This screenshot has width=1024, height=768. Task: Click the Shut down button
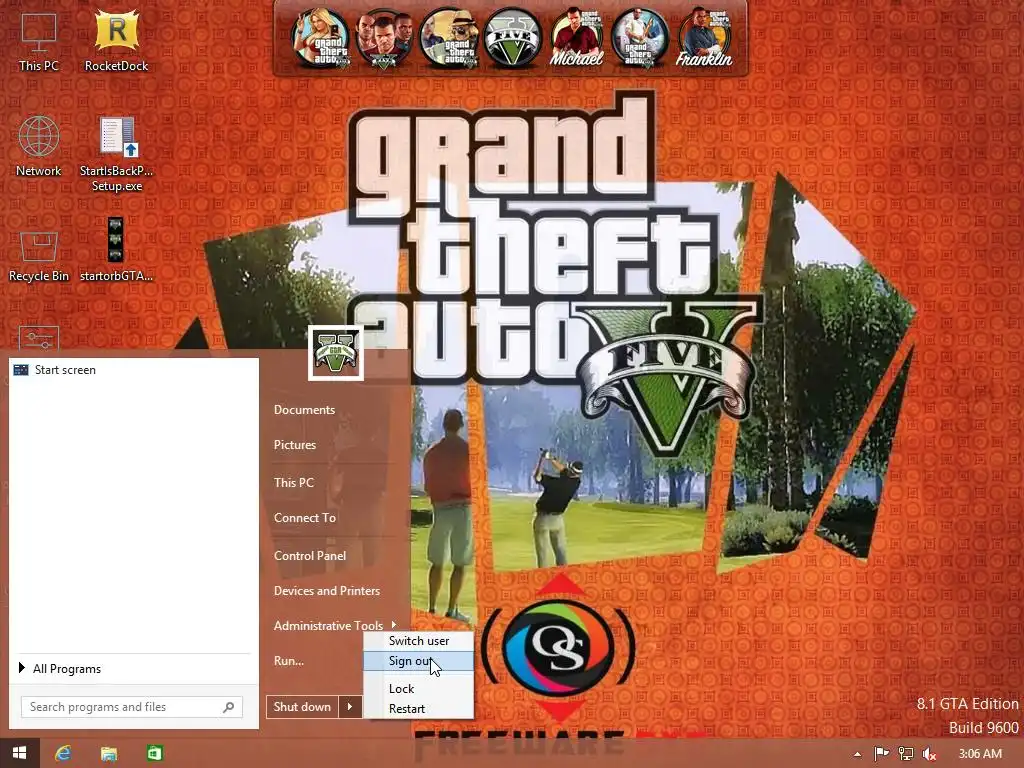[x=302, y=707]
